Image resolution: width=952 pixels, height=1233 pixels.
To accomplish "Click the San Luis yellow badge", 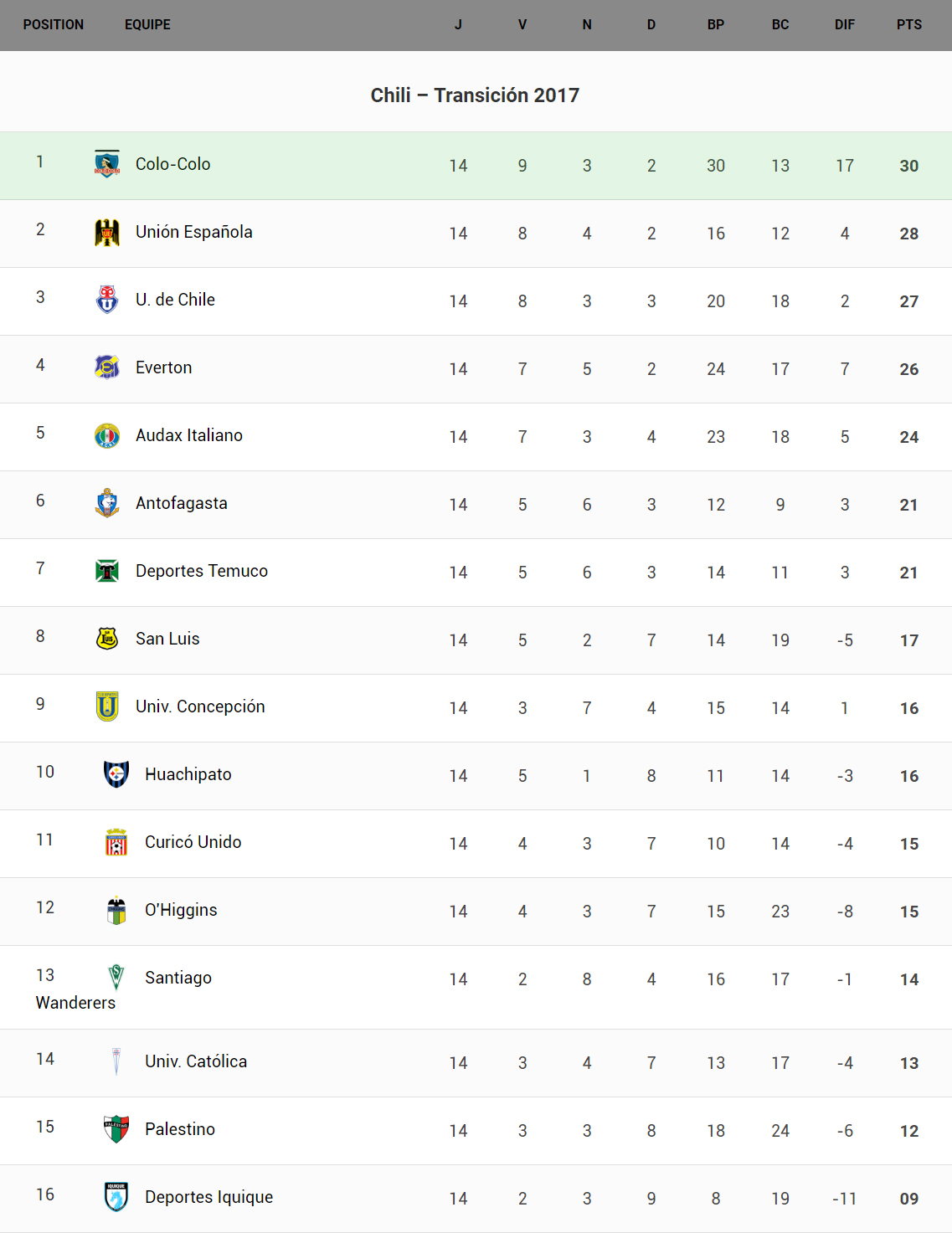I will (x=107, y=639).
